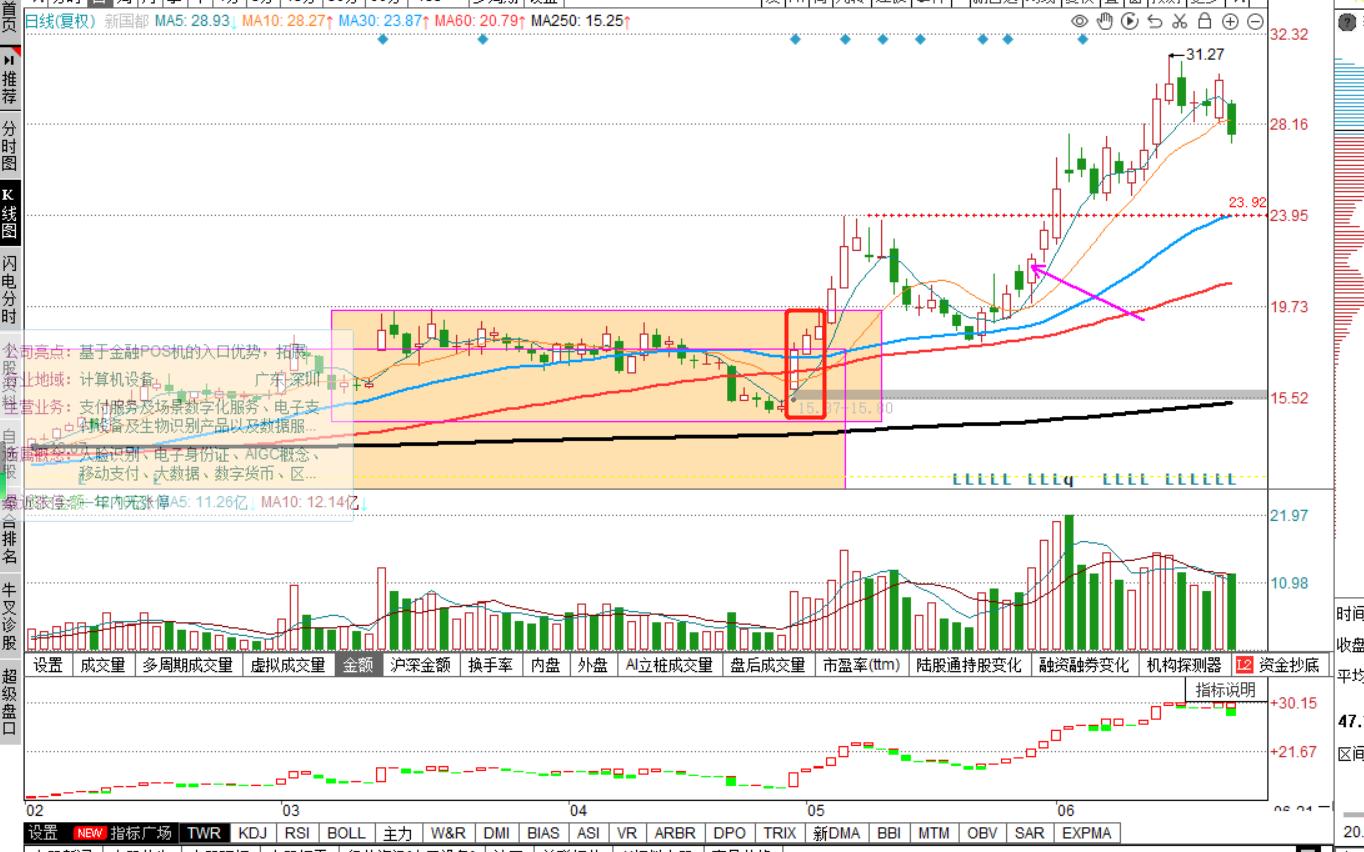Switch volume panel to 换手率

(490, 665)
